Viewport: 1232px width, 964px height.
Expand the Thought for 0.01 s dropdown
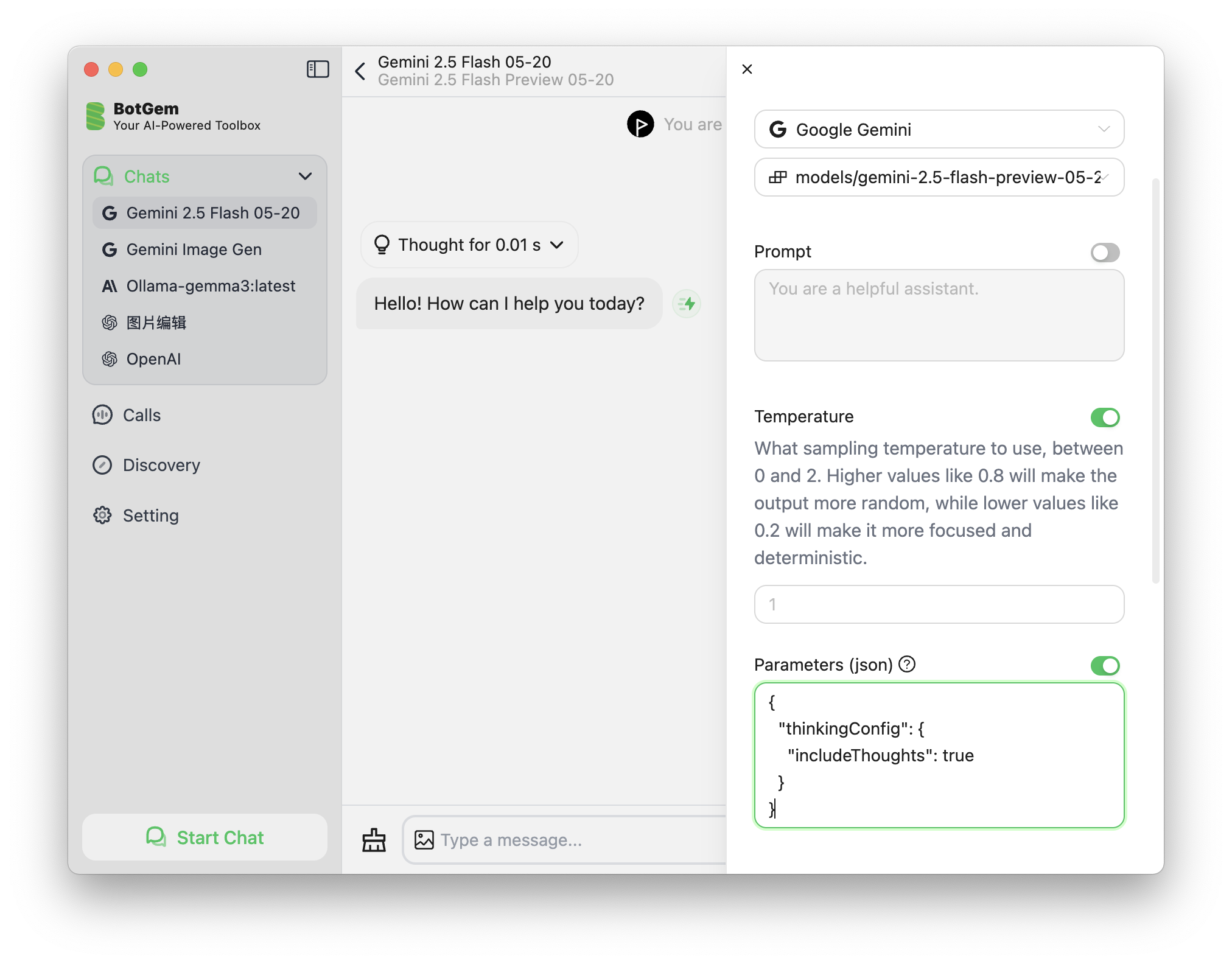pos(470,245)
